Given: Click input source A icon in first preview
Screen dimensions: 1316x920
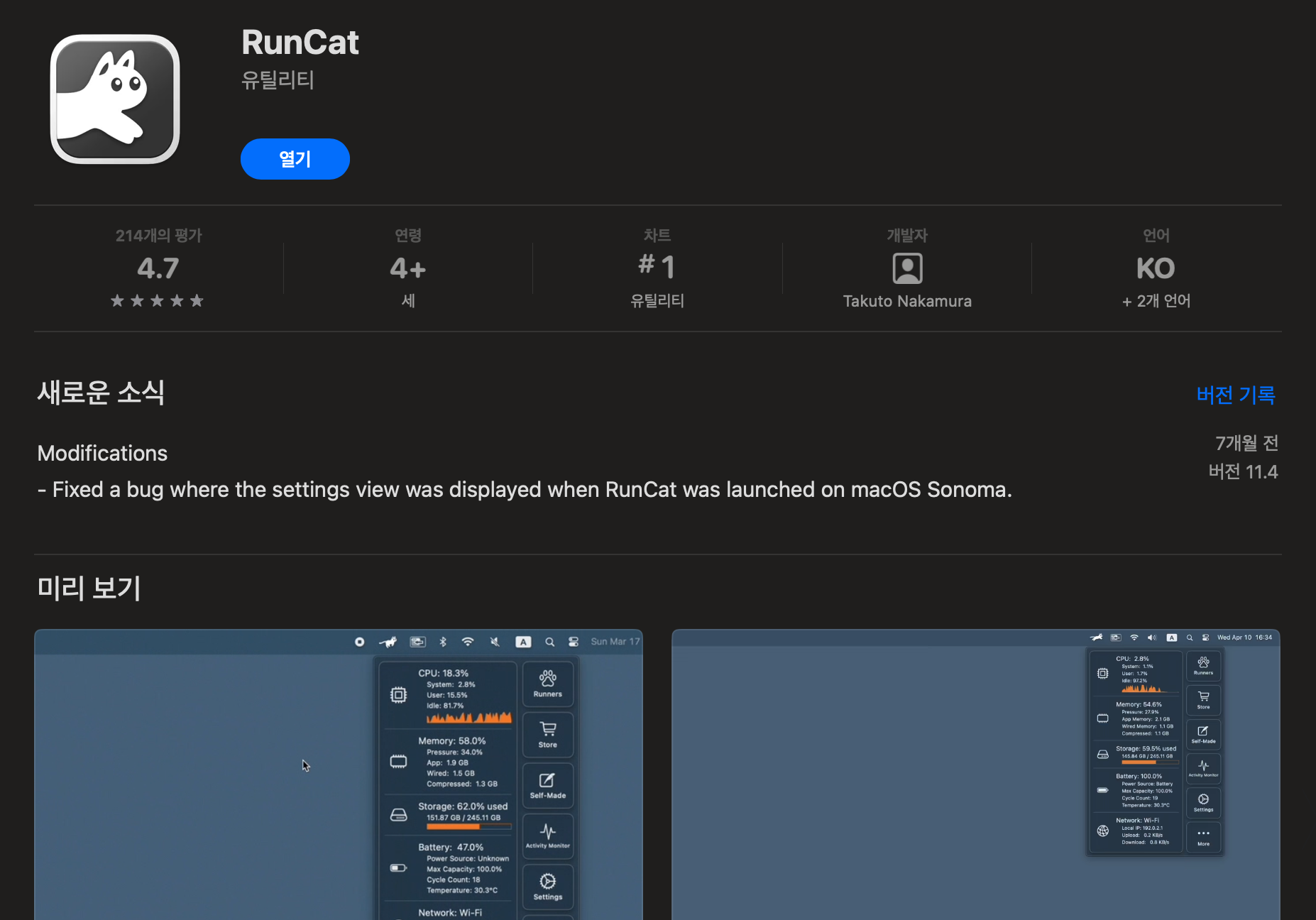Looking at the screenshot, I should 523,642.
